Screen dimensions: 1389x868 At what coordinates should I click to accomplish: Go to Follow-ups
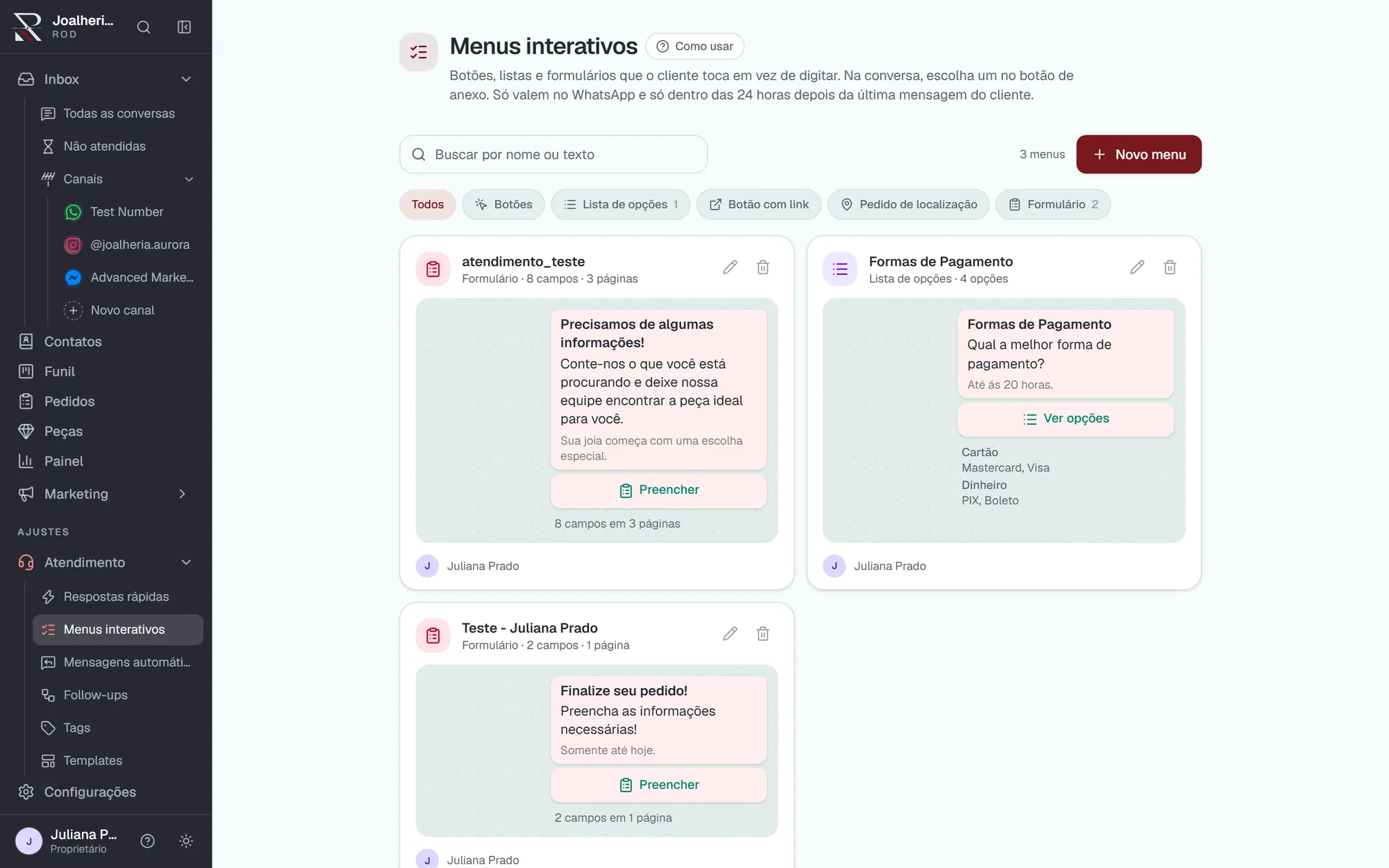click(x=118, y=695)
